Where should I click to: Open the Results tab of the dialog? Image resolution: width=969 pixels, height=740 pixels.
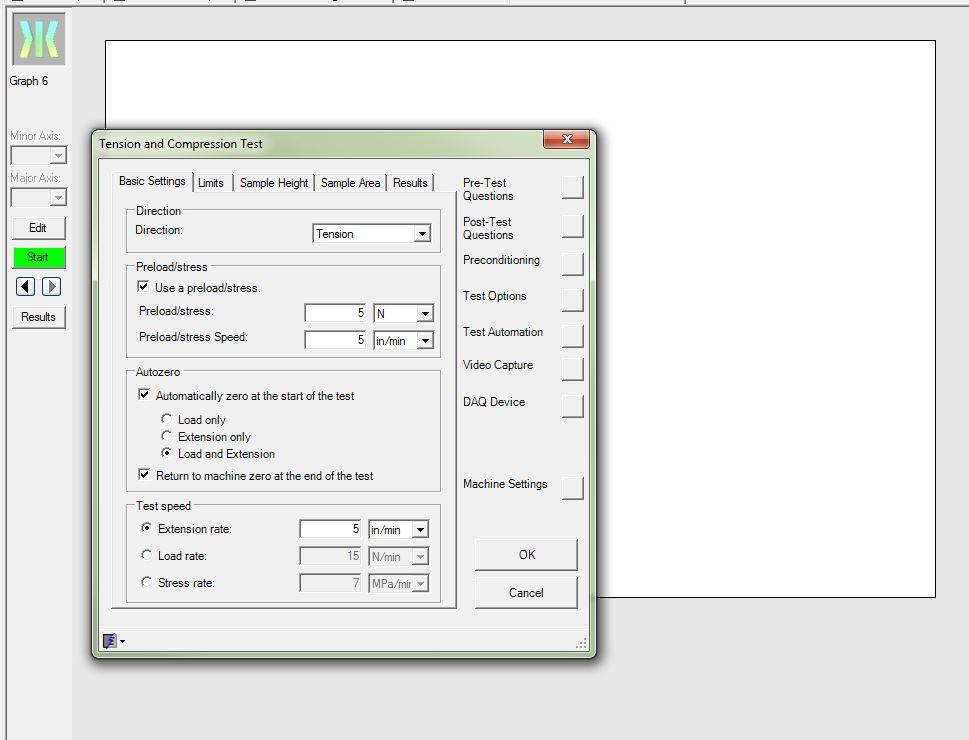click(x=410, y=183)
